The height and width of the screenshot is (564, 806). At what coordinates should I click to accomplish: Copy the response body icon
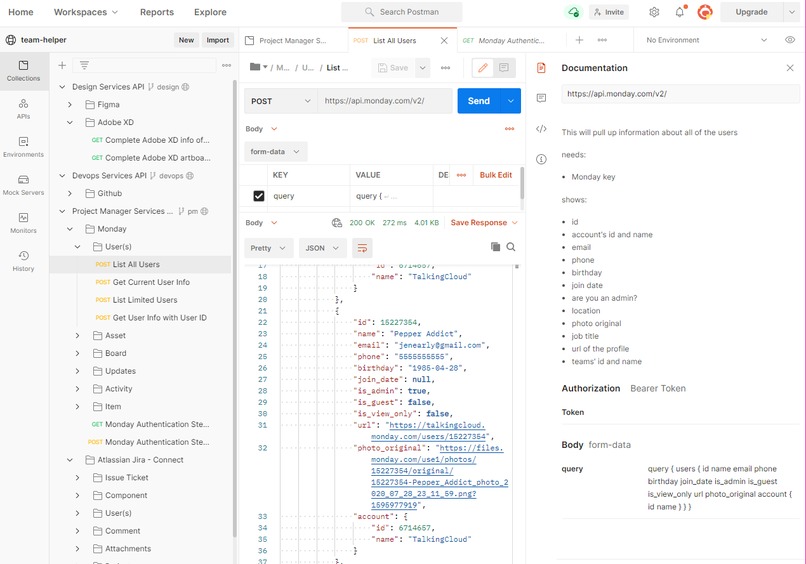(x=496, y=247)
